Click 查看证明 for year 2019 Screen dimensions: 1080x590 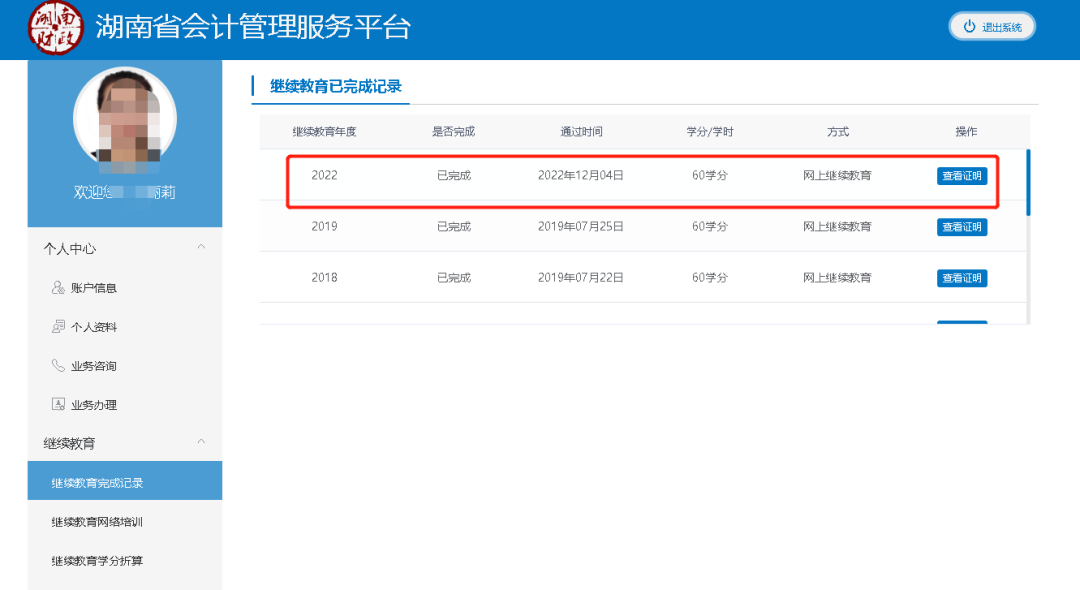[x=961, y=226]
